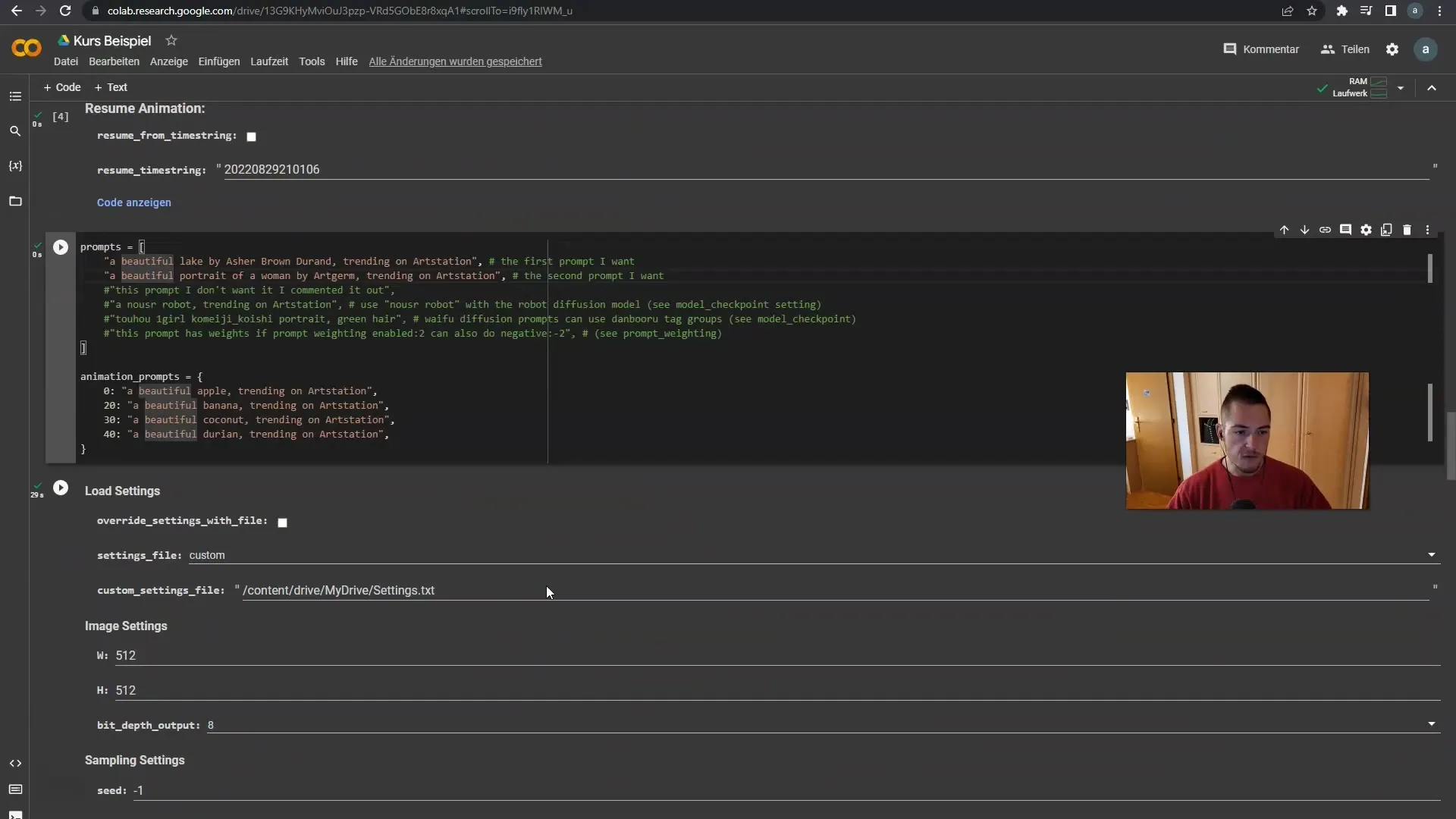Open browser extensions puzzle icon
Viewport: 1456px width, 819px height.
pos(1342,11)
